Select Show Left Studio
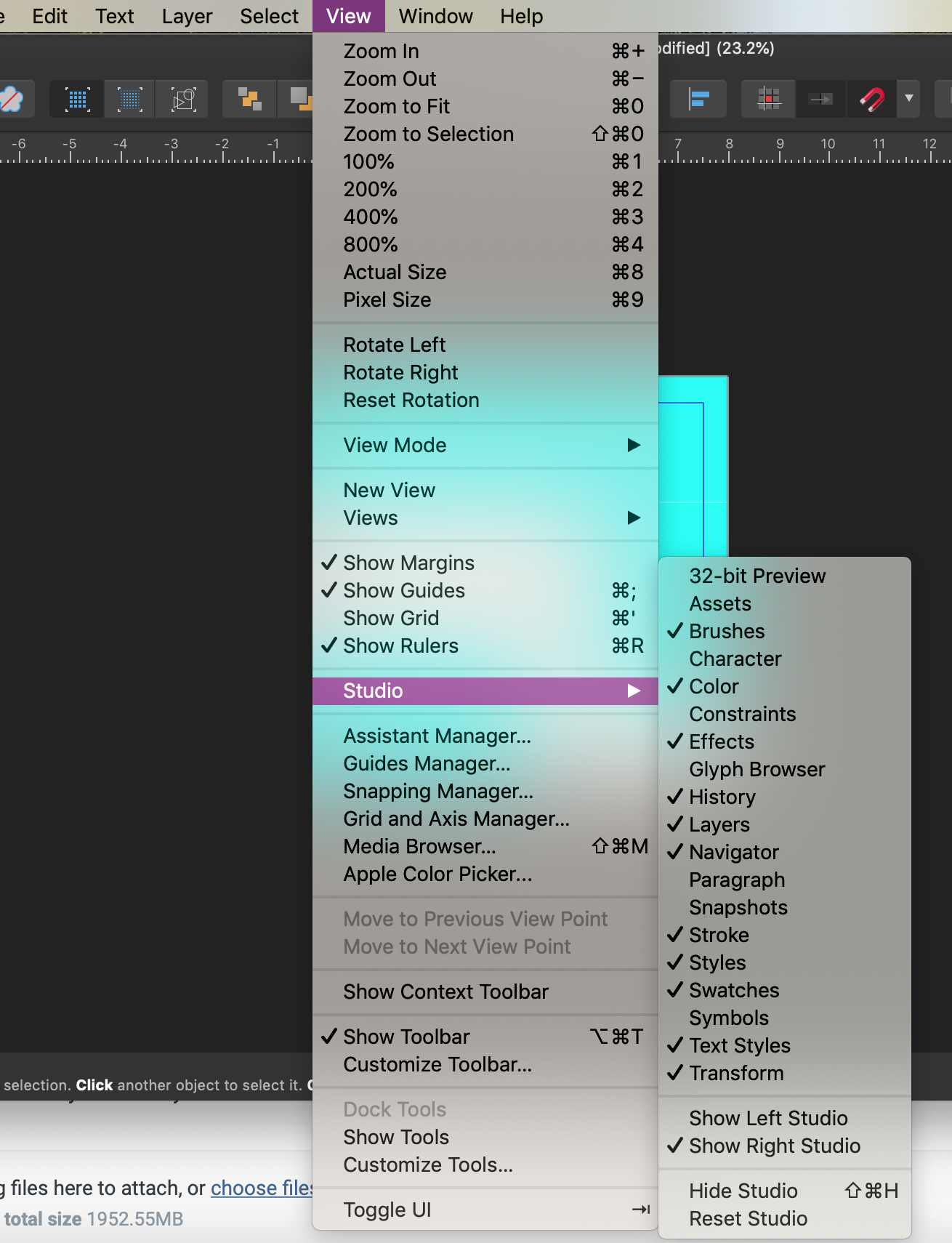 [785, 1118]
